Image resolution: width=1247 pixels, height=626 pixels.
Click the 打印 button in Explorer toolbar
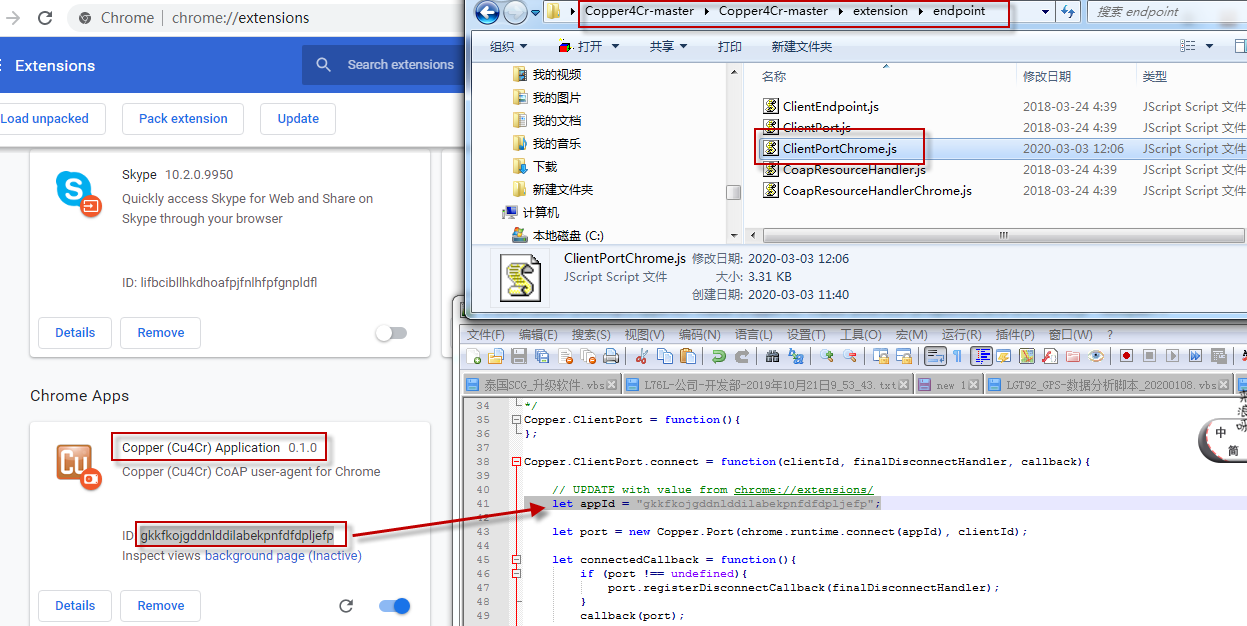coord(730,46)
